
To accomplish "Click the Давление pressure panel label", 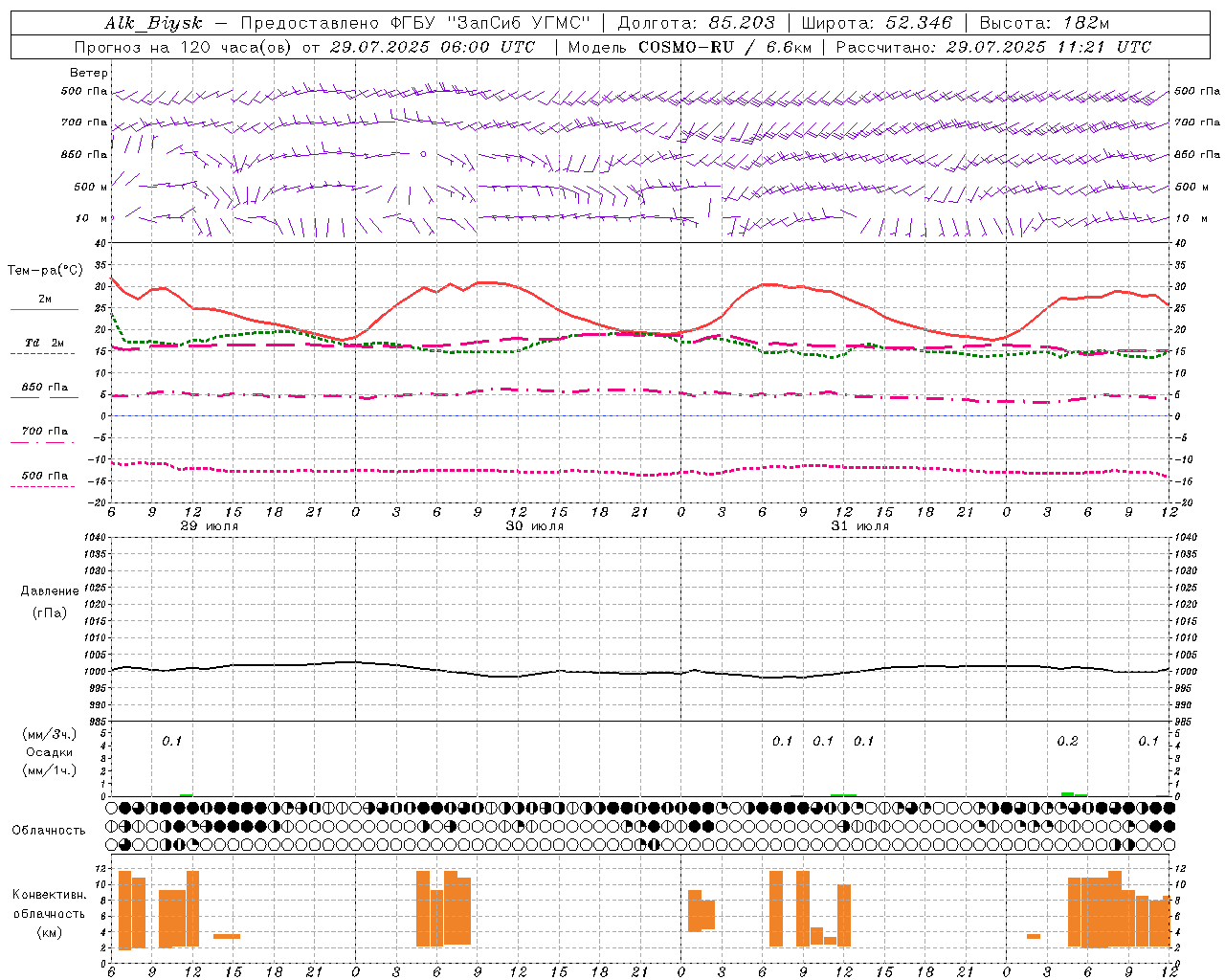I will coord(50,590).
